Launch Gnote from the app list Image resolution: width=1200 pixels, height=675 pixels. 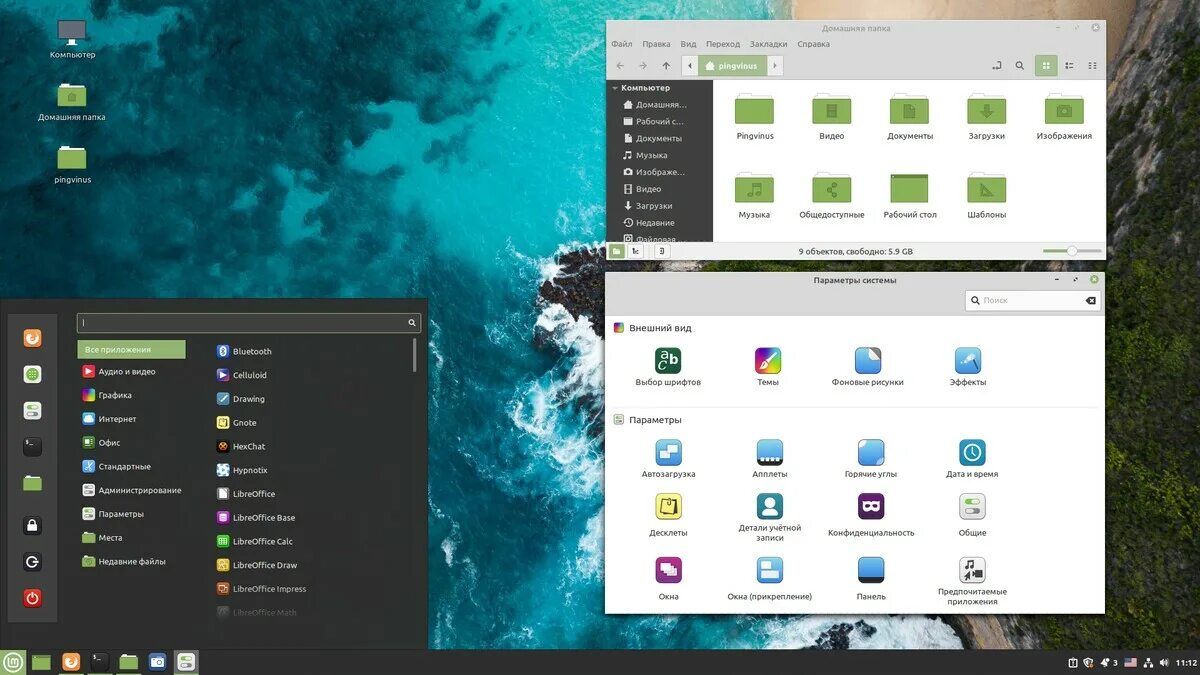[237, 423]
